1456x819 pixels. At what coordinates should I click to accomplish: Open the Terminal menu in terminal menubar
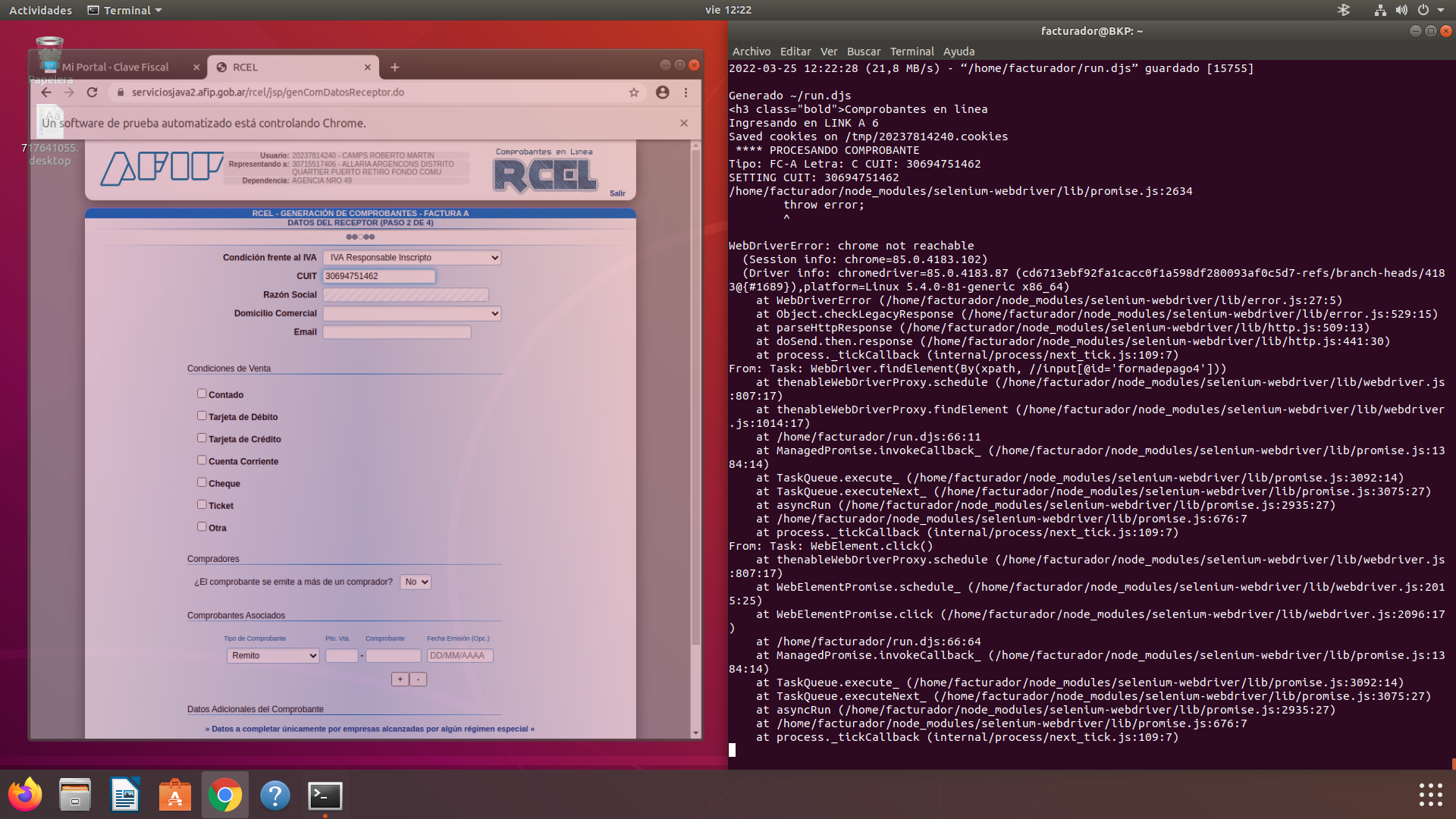pyautogui.click(x=912, y=52)
